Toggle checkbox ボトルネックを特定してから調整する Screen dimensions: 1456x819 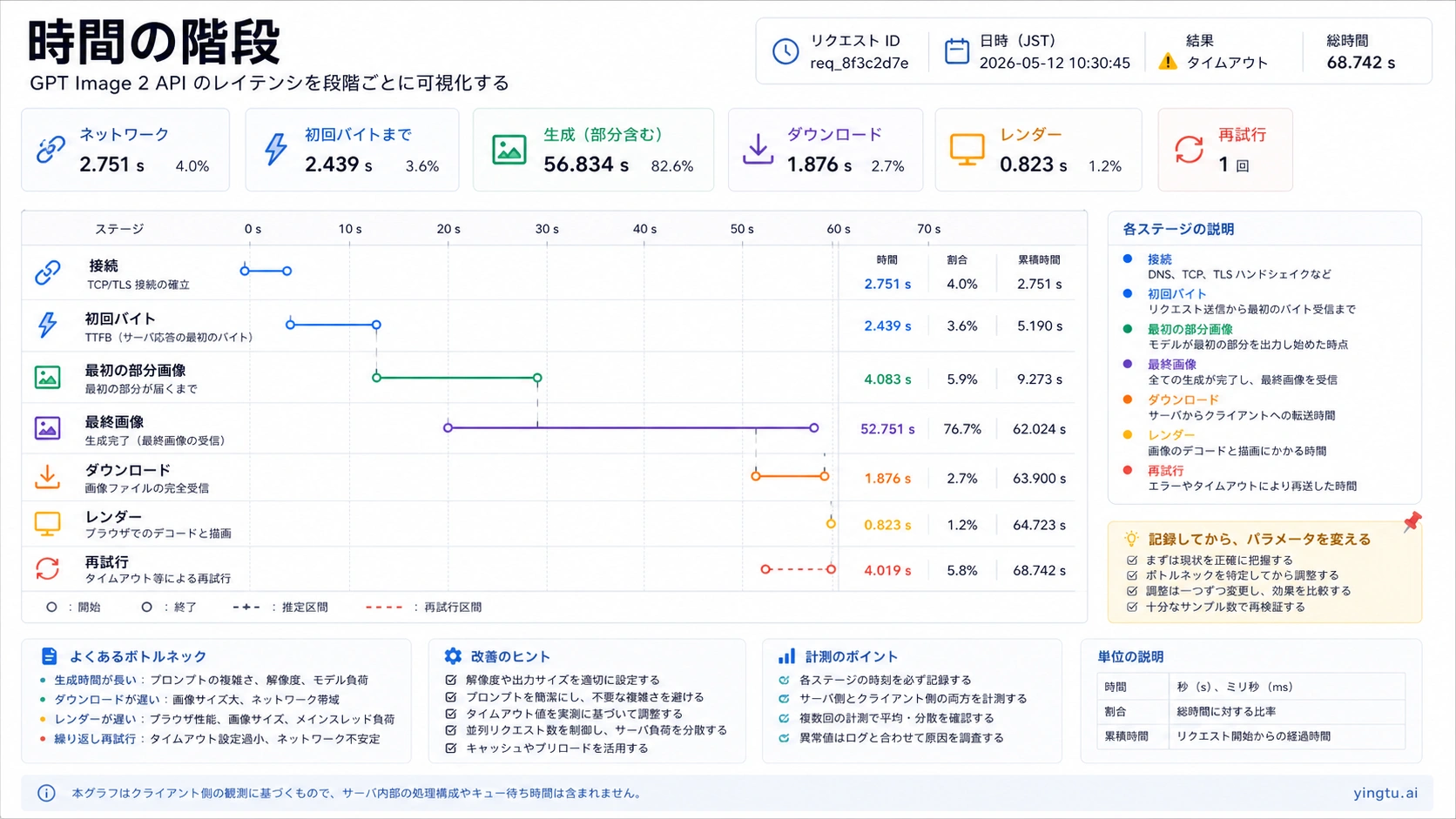click(x=1132, y=575)
